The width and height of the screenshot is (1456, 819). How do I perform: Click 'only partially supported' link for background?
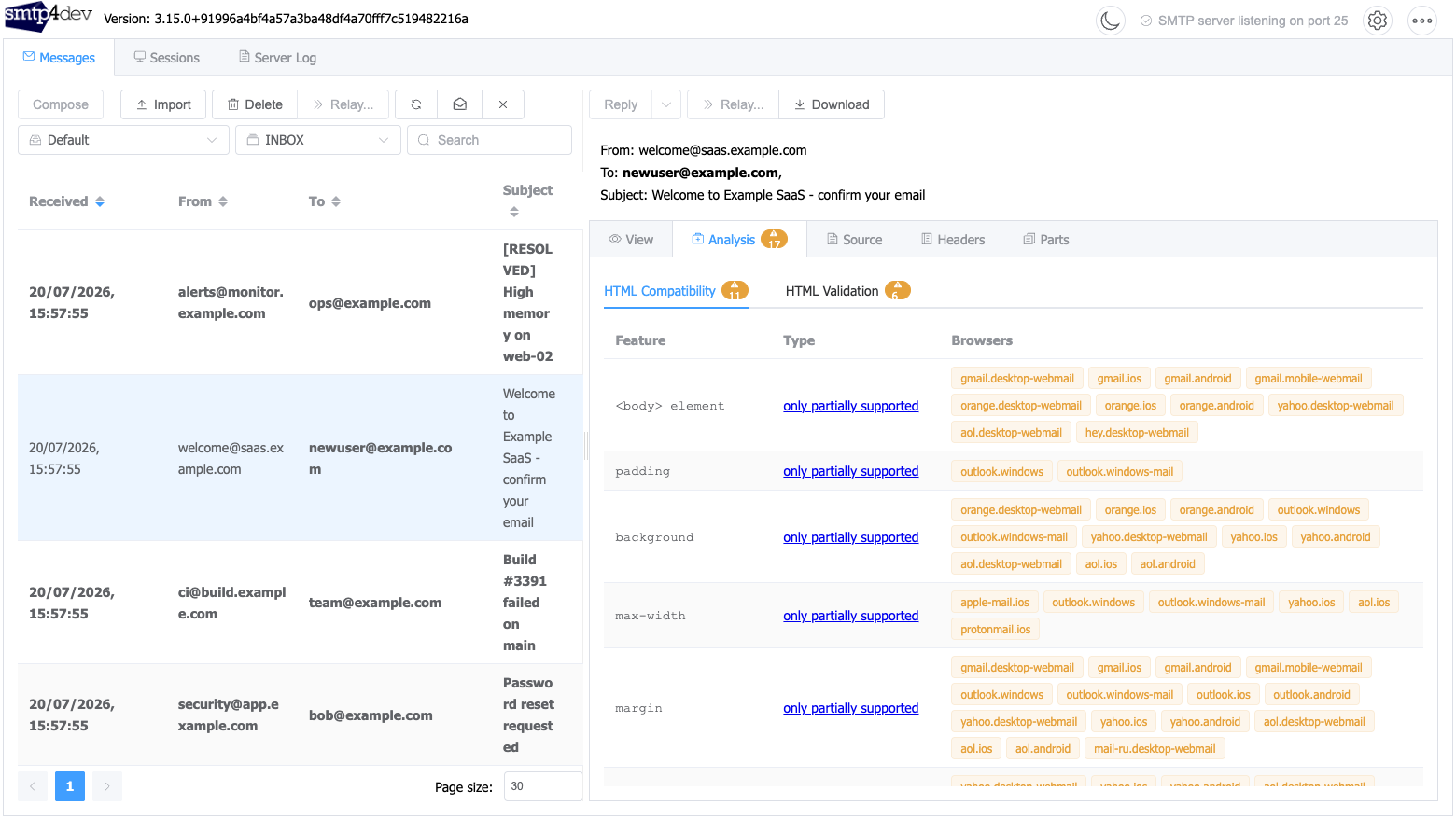point(850,537)
